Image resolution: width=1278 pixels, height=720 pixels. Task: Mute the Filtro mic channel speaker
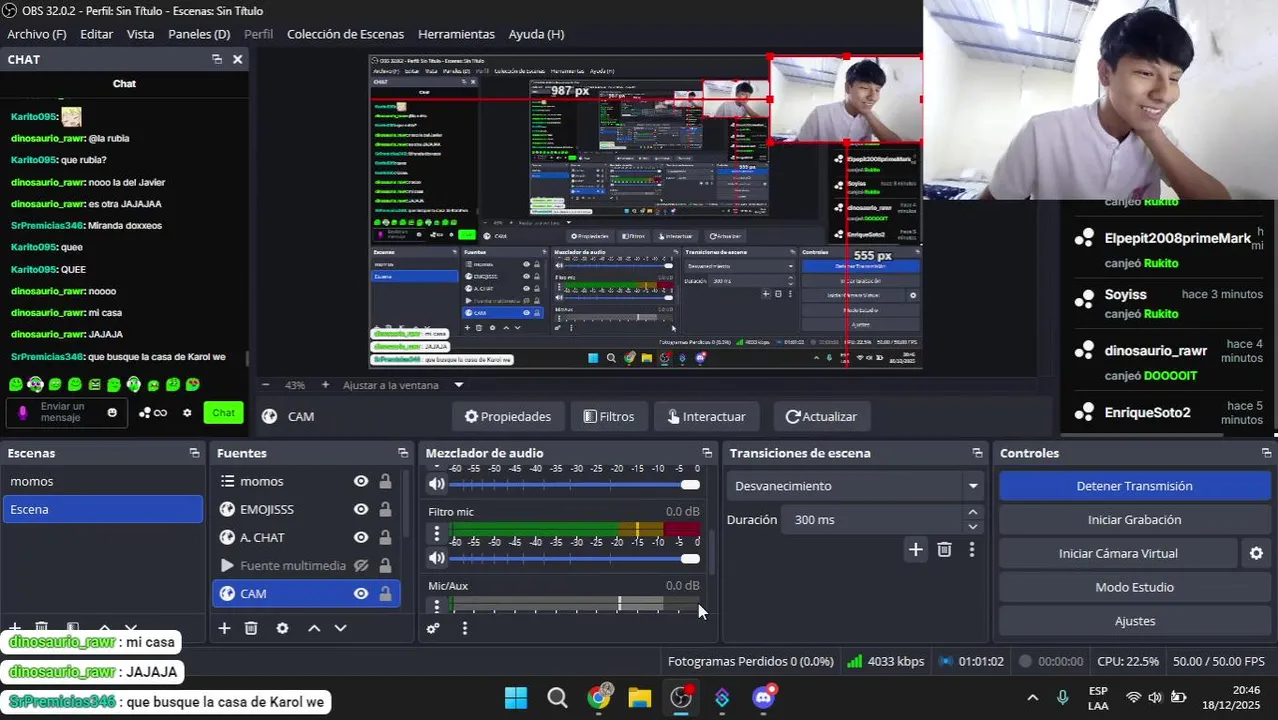pyautogui.click(x=437, y=558)
